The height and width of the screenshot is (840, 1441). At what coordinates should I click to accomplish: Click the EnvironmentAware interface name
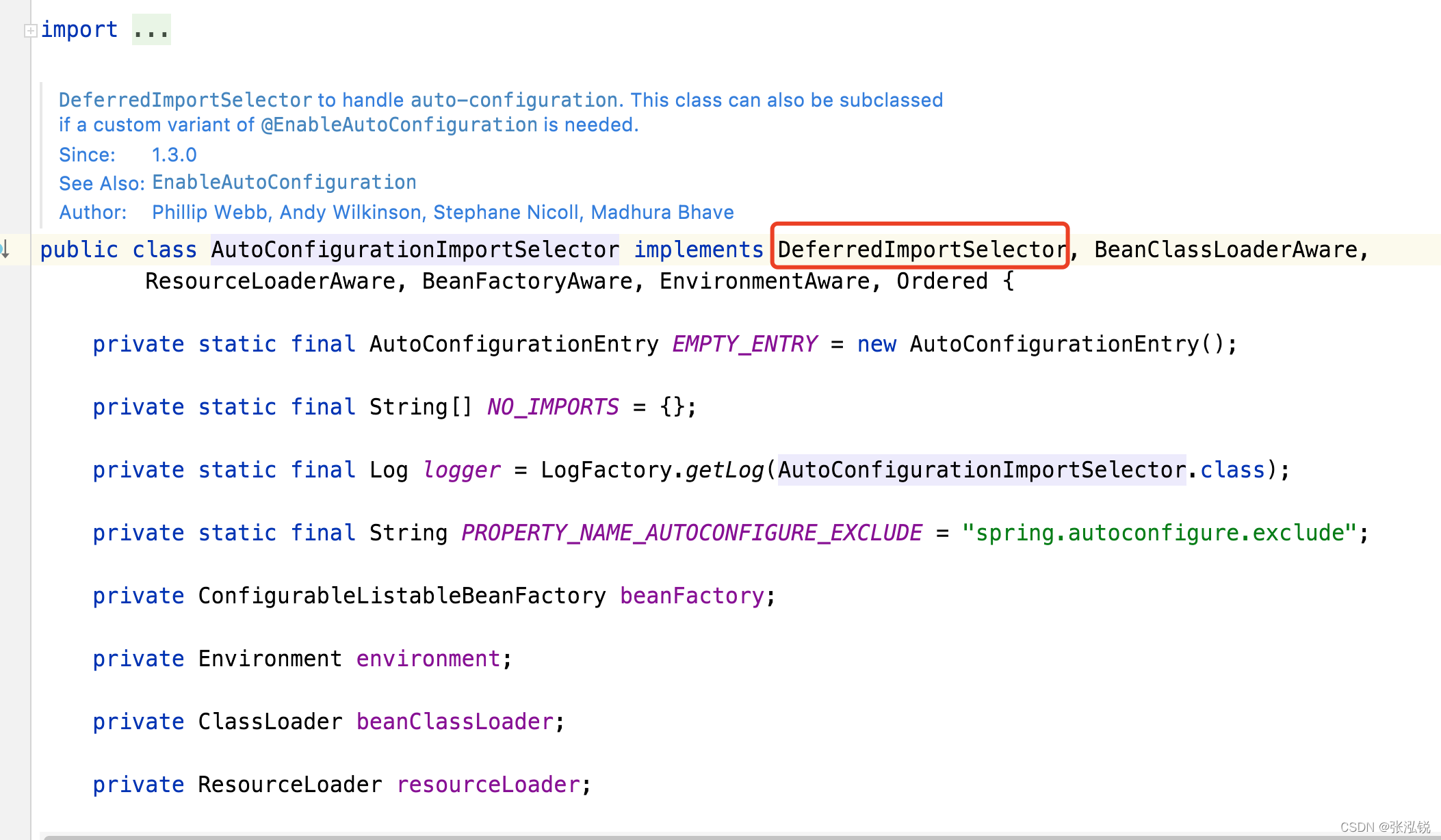[764, 281]
